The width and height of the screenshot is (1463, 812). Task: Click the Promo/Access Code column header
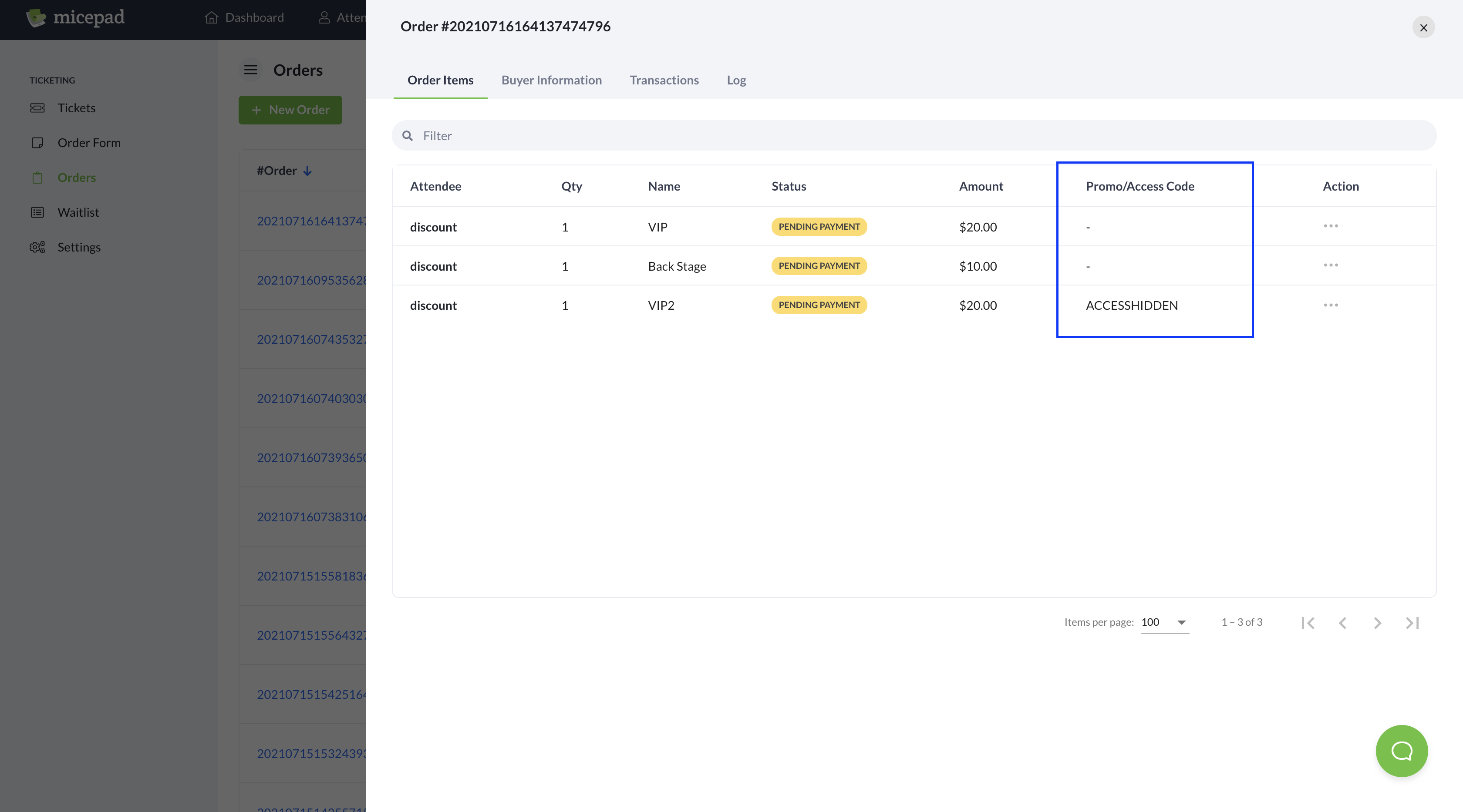click(1140, 186)
